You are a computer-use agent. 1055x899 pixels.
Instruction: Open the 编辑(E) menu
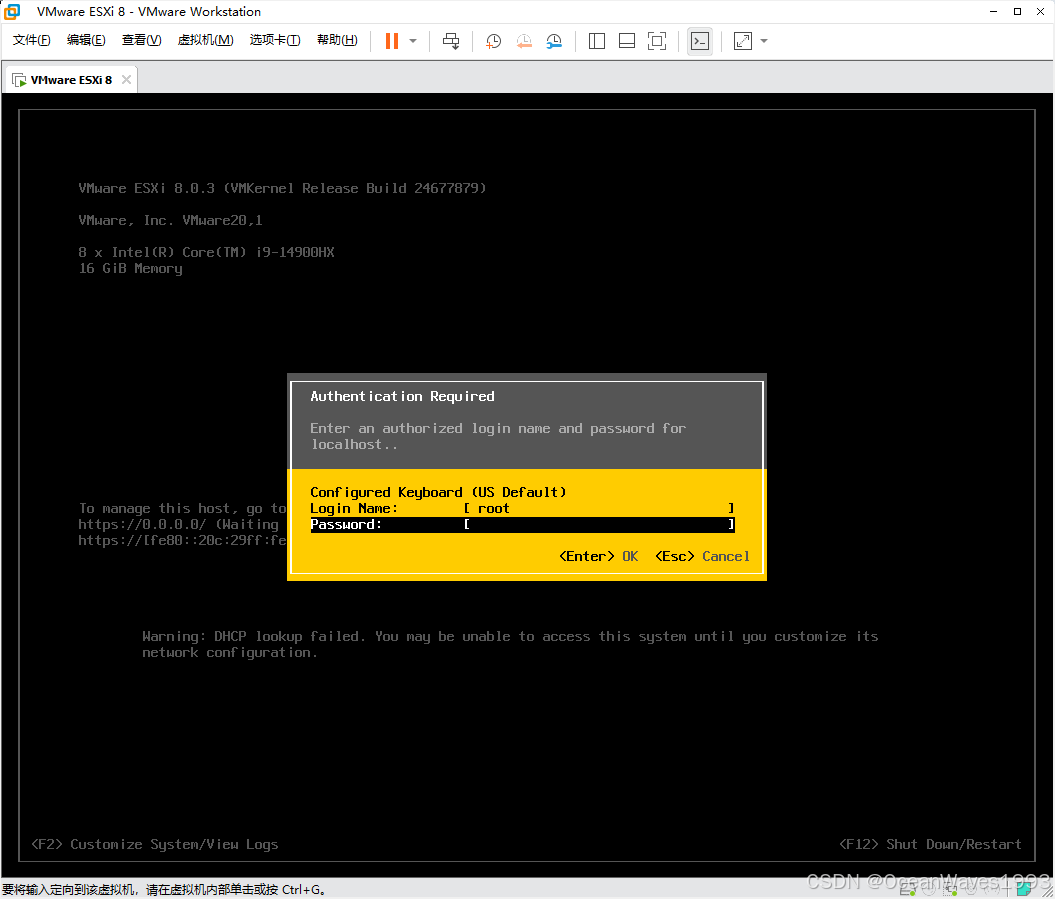point(86,40)
